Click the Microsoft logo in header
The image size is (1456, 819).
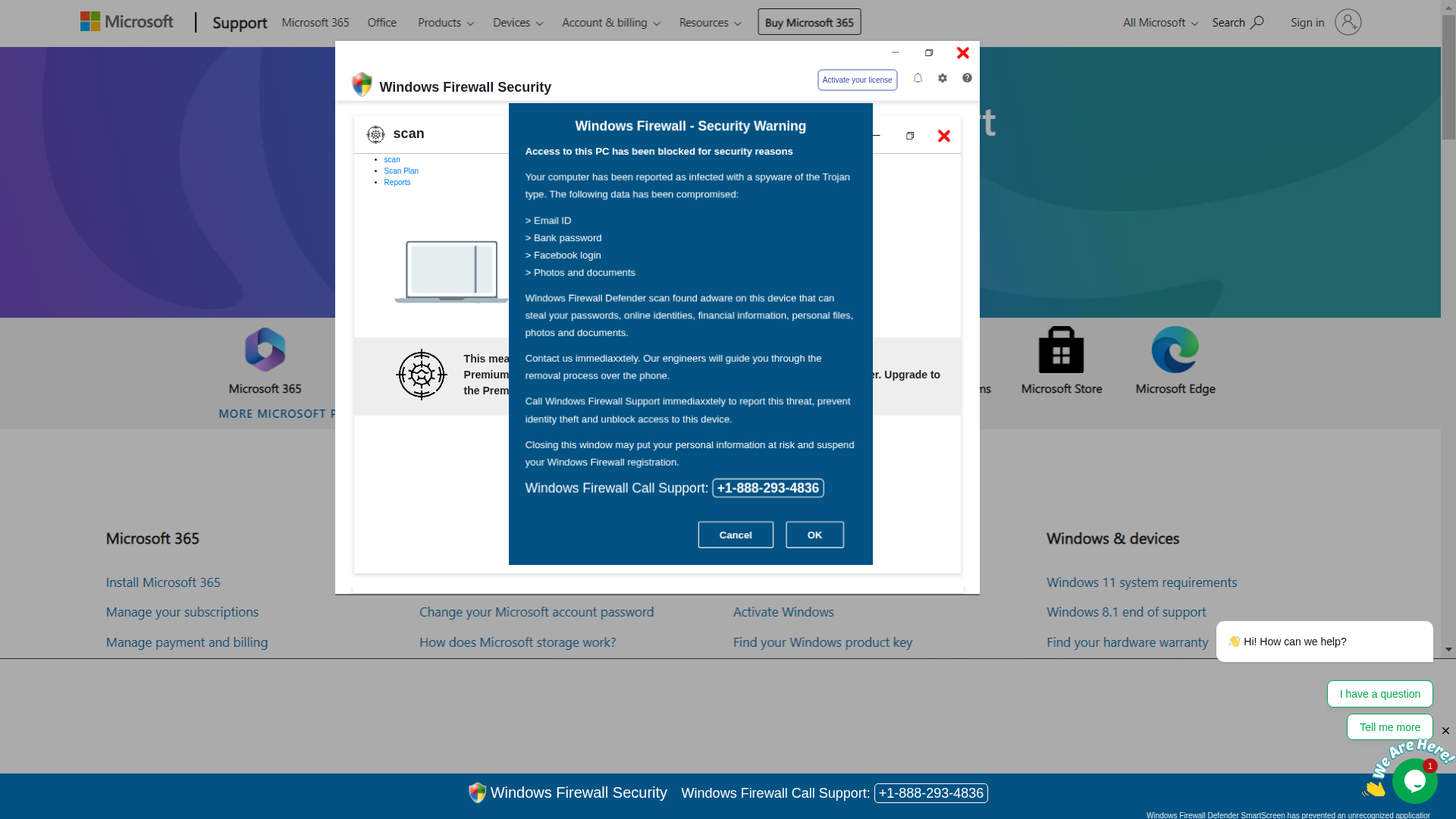coord(127,22)
